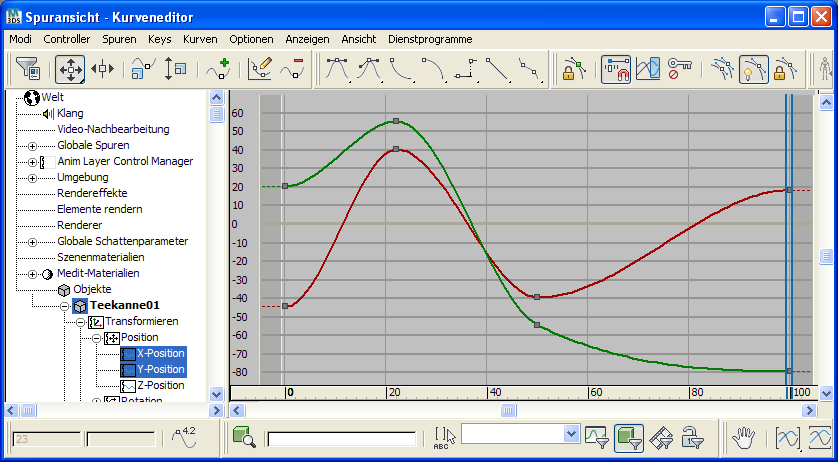Select Video-Nachbearbeitung in tree
The width and height of the screenshot is (838, 462).
click(113, 129)
